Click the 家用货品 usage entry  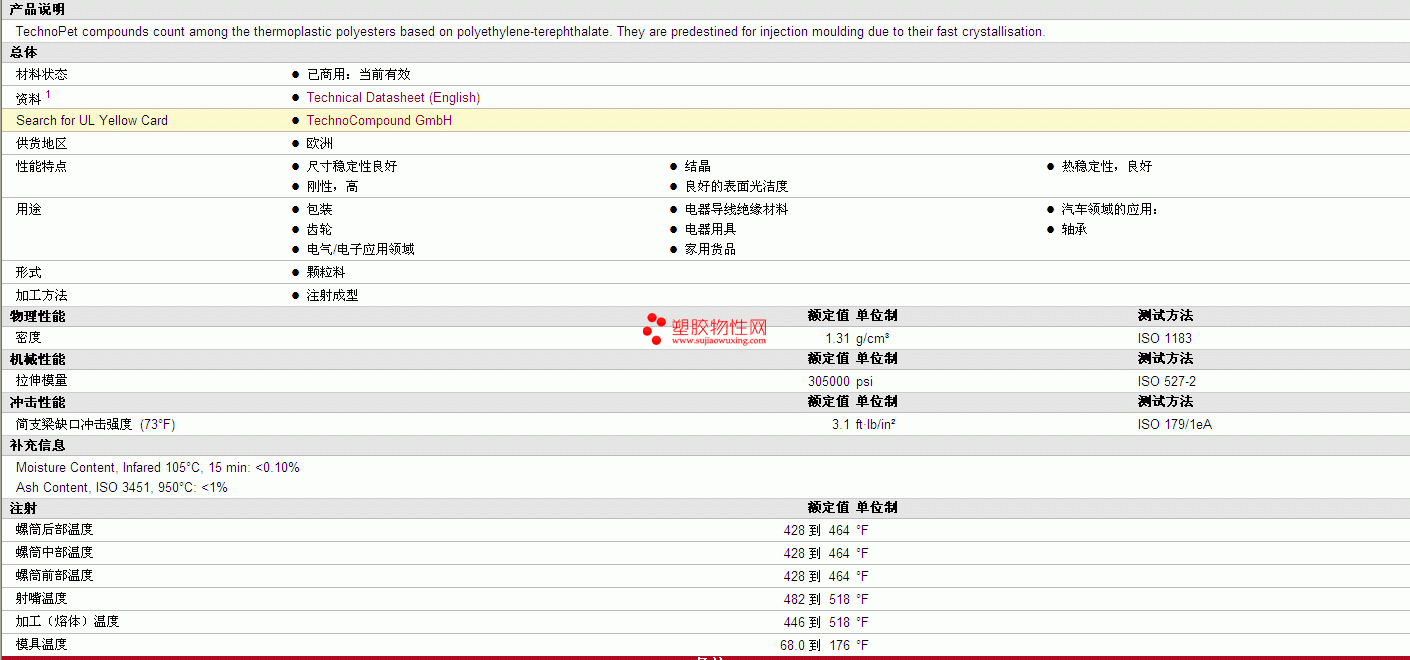tap(711, 250)
